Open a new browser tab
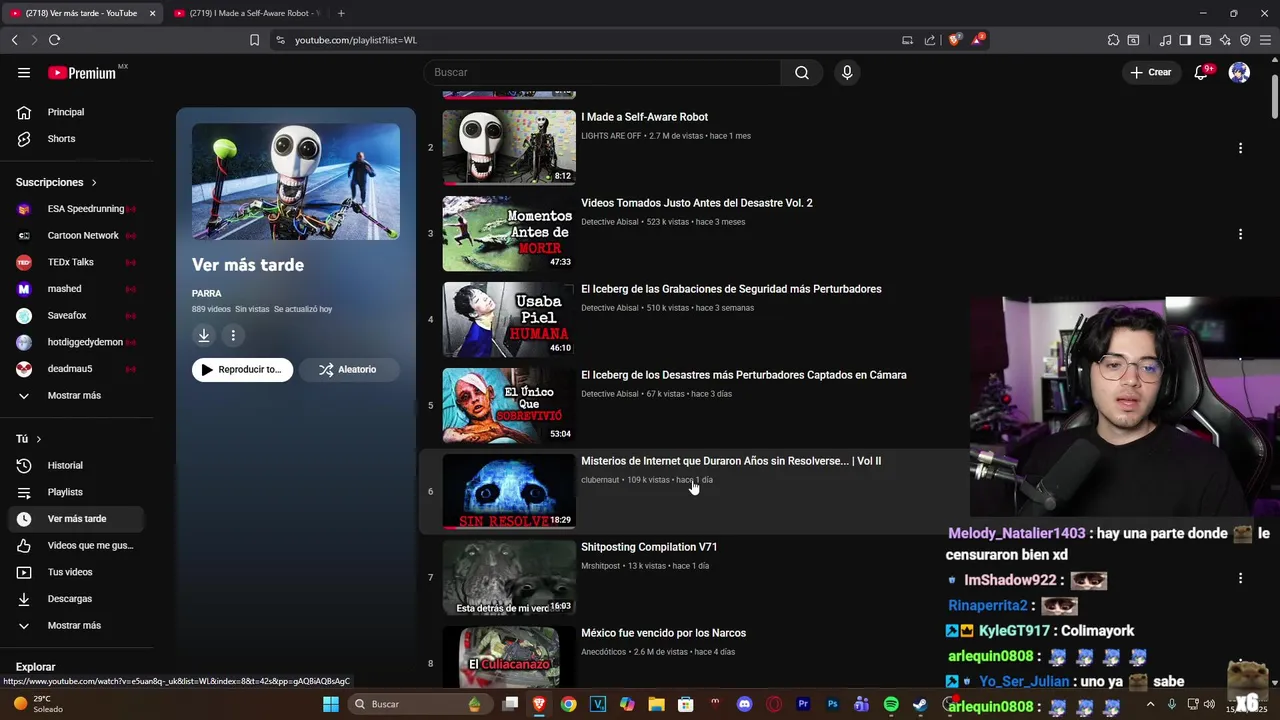This screenshot has height=720, width=1280. [341, 13]
